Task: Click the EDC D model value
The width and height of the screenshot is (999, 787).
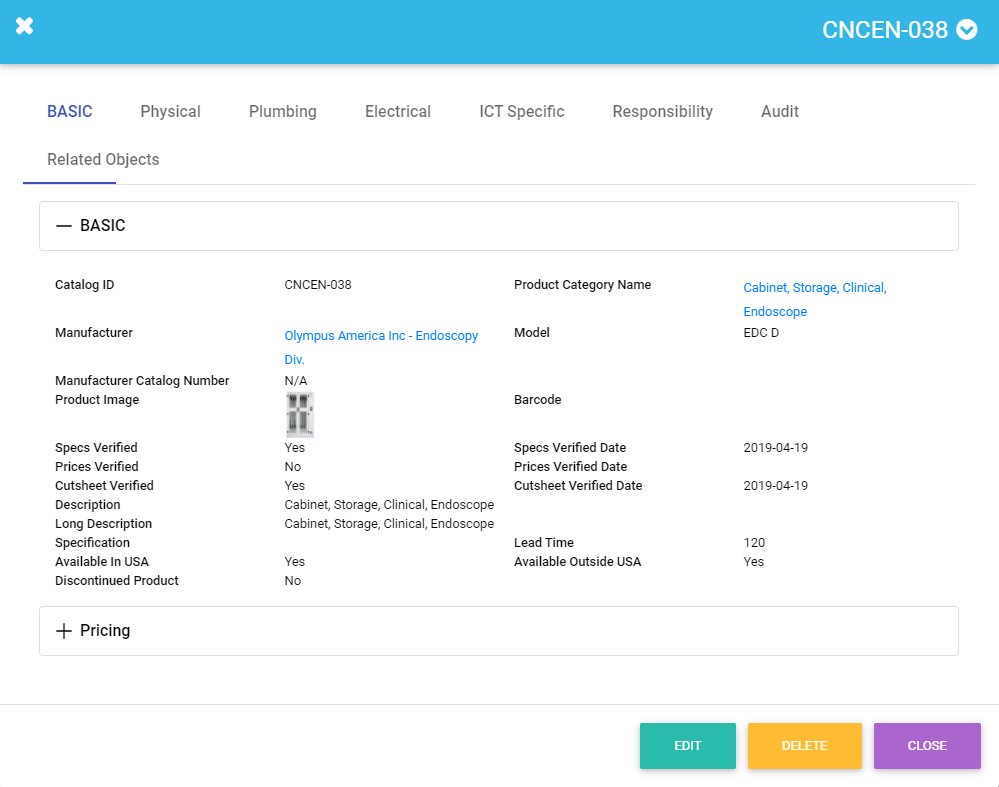Action: [x=761, y=333]
